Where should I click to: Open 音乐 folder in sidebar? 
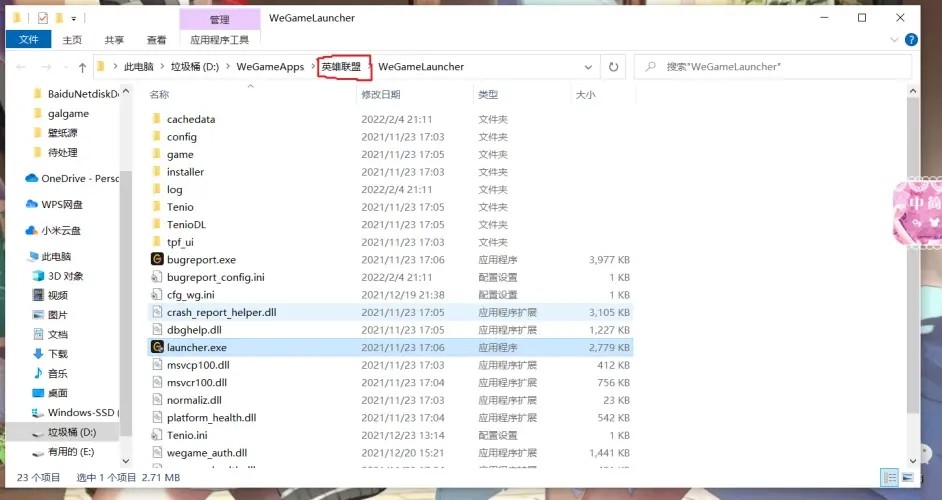coord(50,373)
